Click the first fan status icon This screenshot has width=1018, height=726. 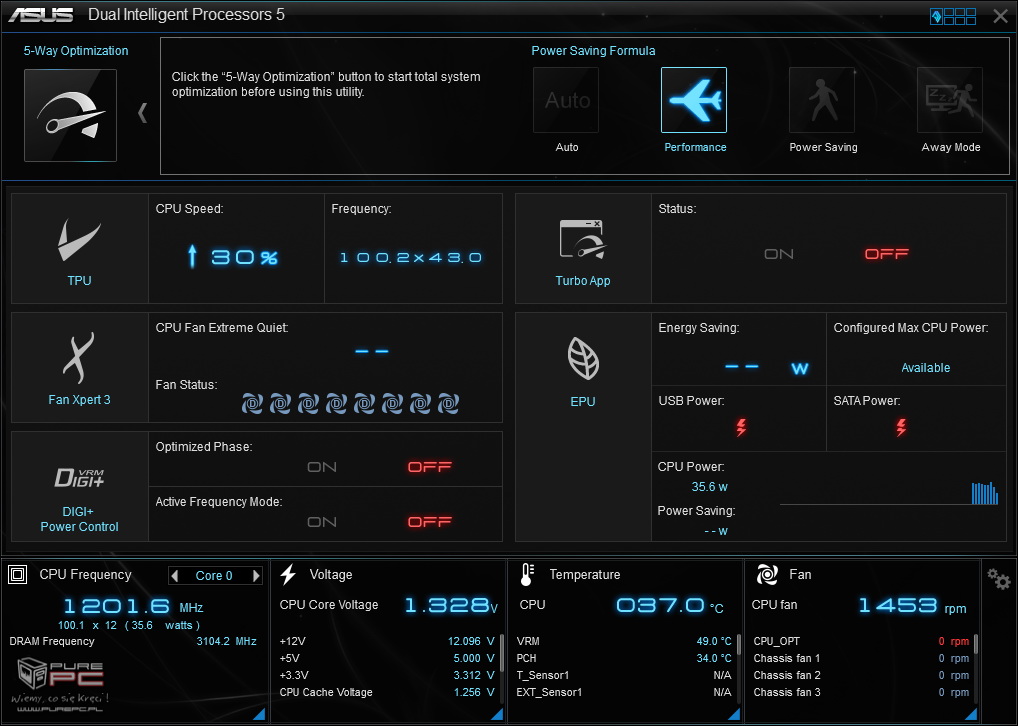(x=253, y=403)
